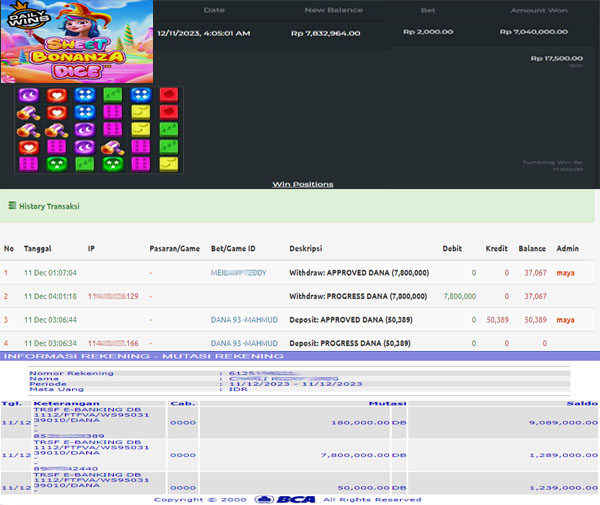The width and height of the screenshot is (600, 505).
Task: Select the yellow dice in the grid's bottom row
Action: (x=169, y=164)
